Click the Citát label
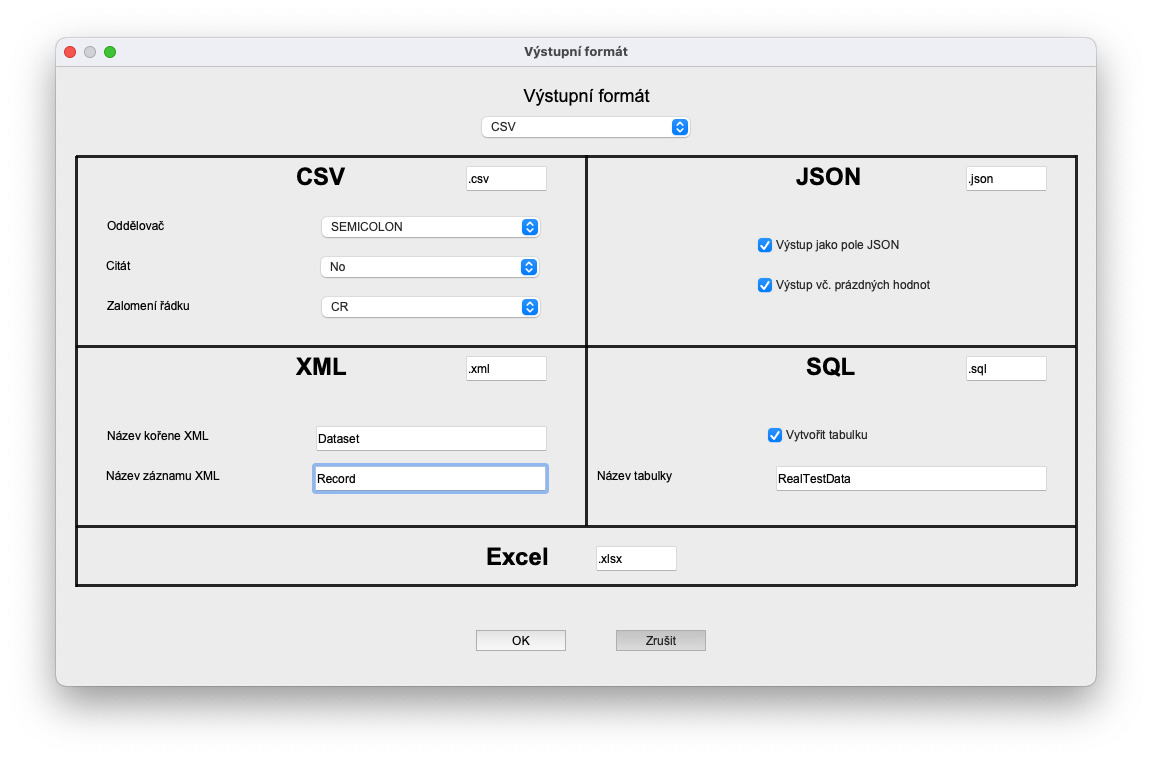Screen dimensions: 1152x760 118,265
